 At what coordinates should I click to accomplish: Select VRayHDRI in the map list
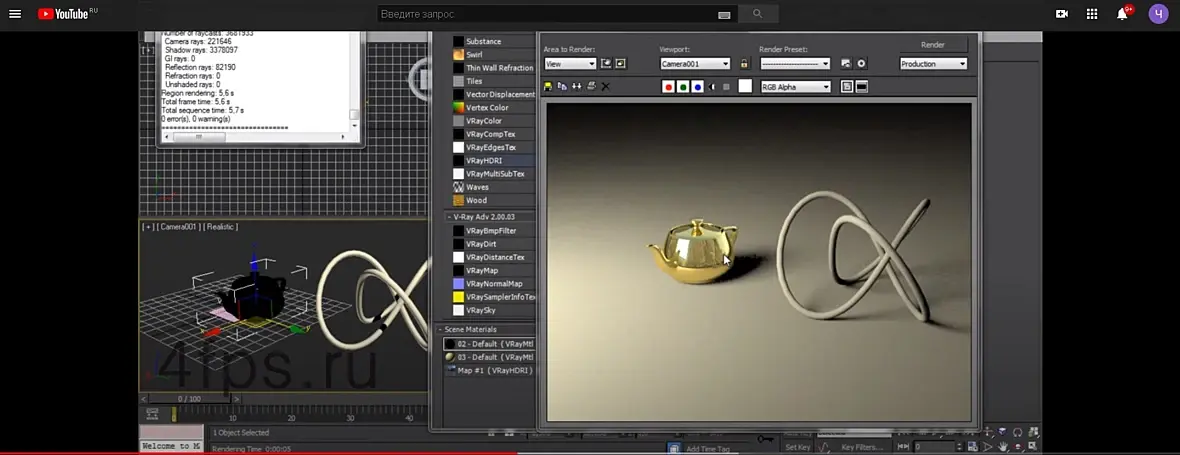(x=494, y=160)
